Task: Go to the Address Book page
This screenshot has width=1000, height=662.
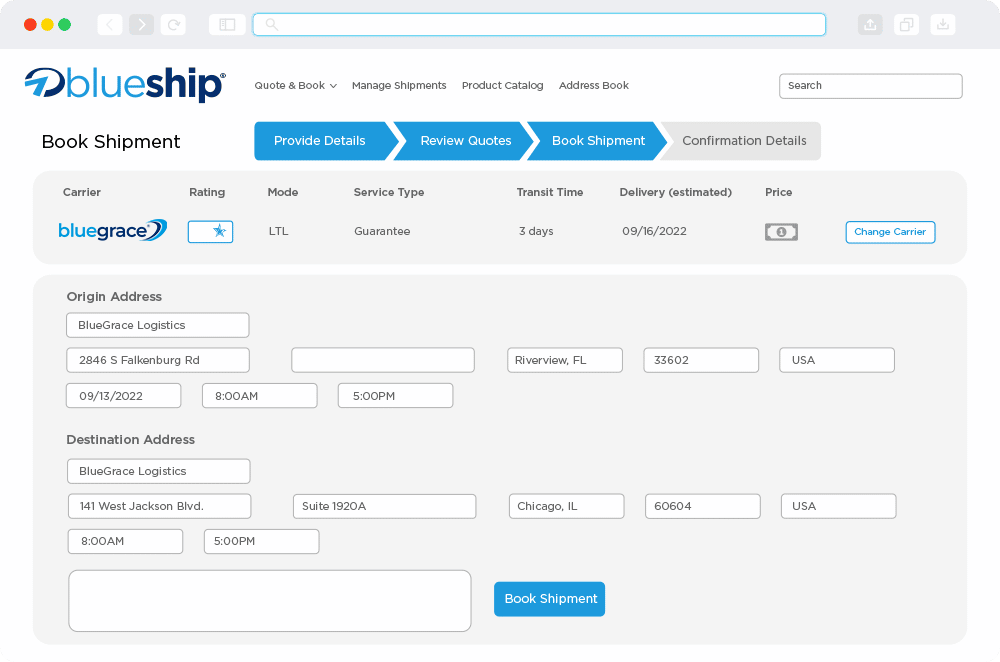Action: click(594, 86)
